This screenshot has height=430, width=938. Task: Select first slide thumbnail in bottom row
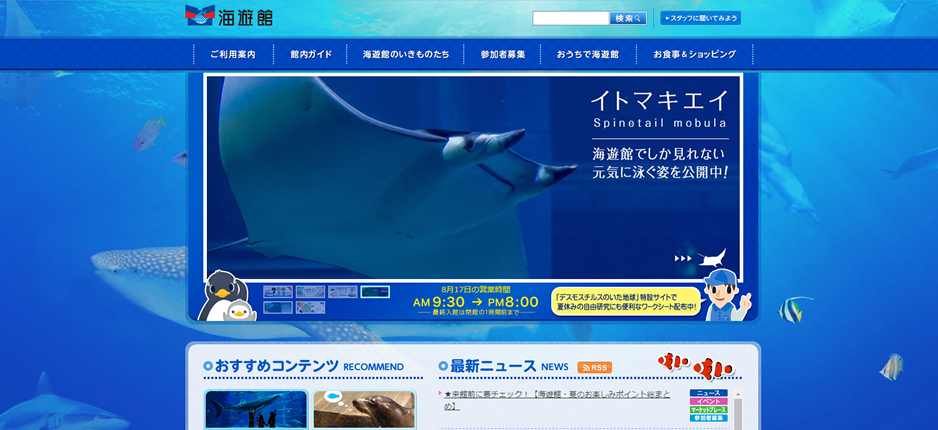(278, 307)
